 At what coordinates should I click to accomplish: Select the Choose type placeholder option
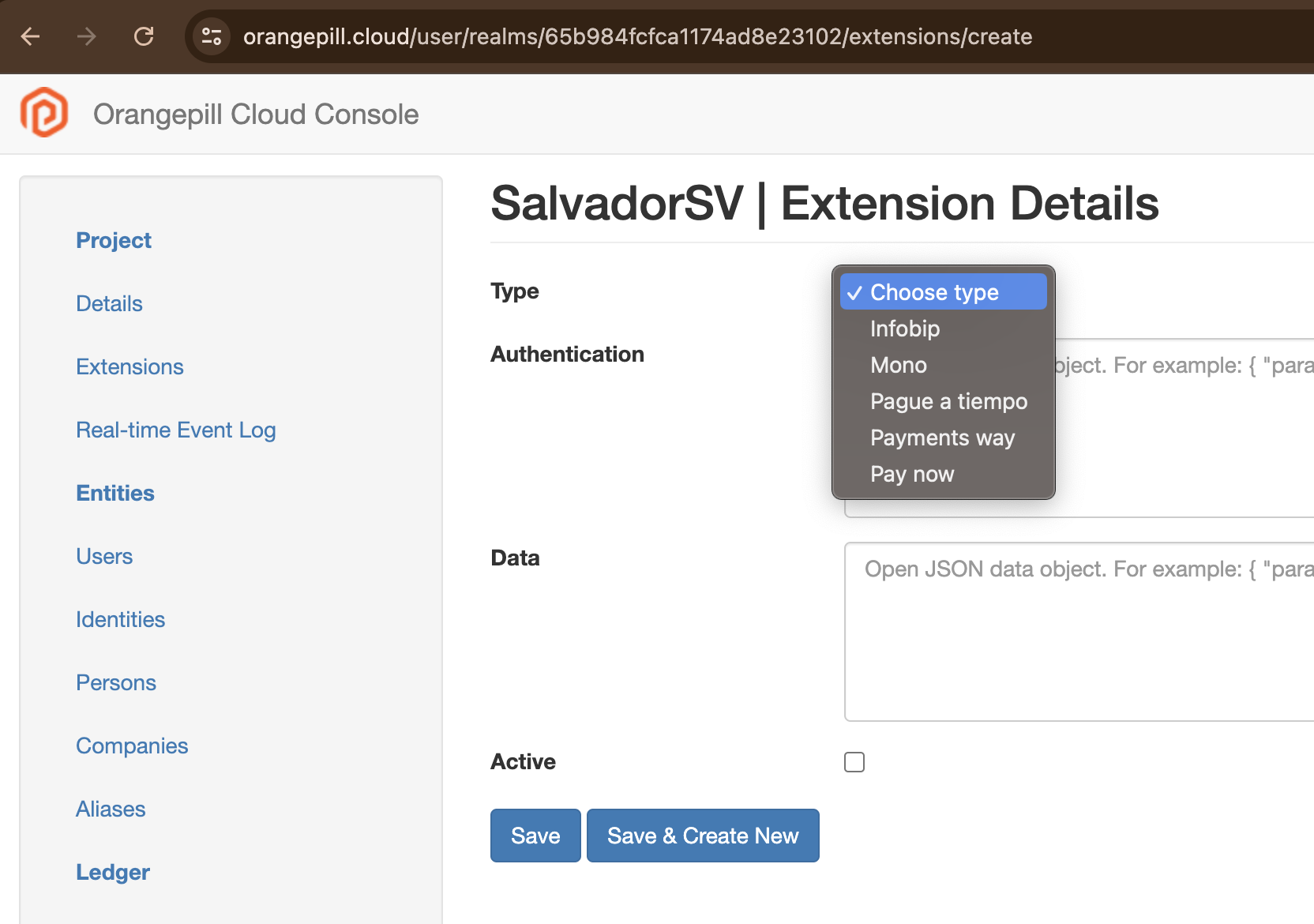click(x=934, y=292)
